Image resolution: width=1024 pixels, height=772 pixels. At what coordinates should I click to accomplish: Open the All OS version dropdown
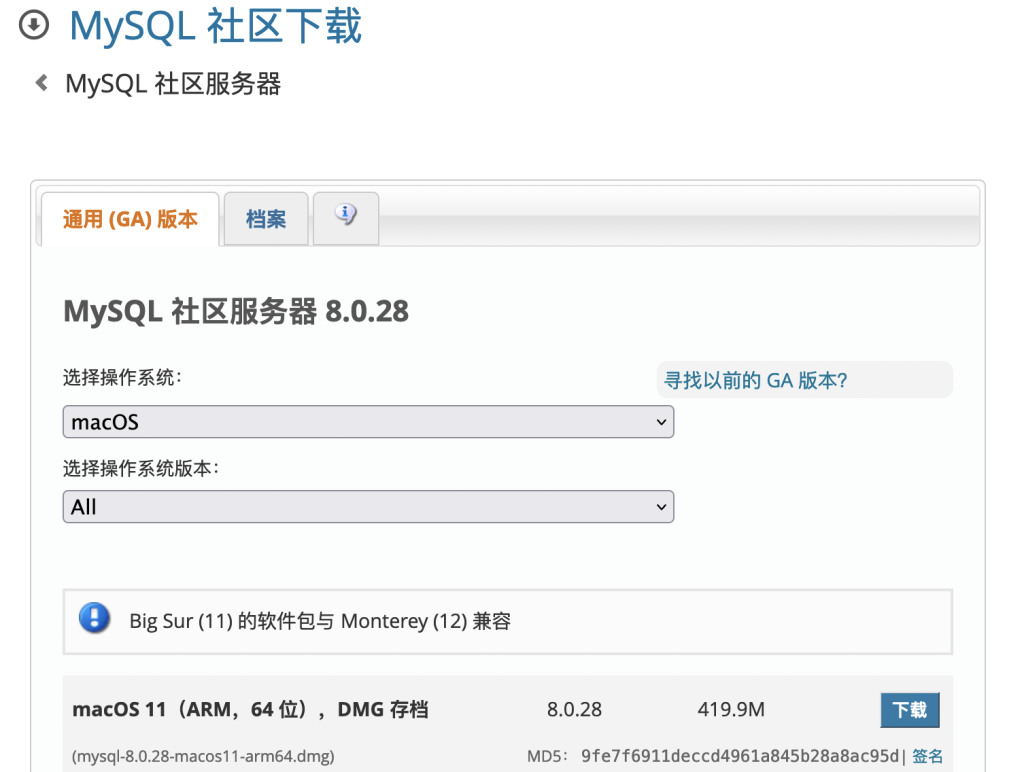[368, 507]
